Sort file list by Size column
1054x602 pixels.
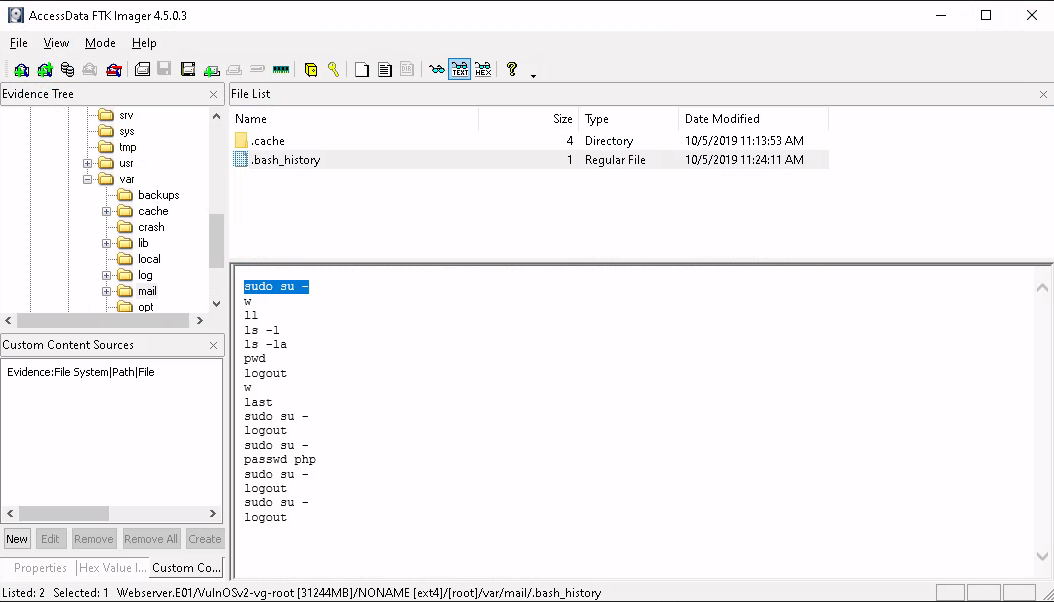click(528, 119)
